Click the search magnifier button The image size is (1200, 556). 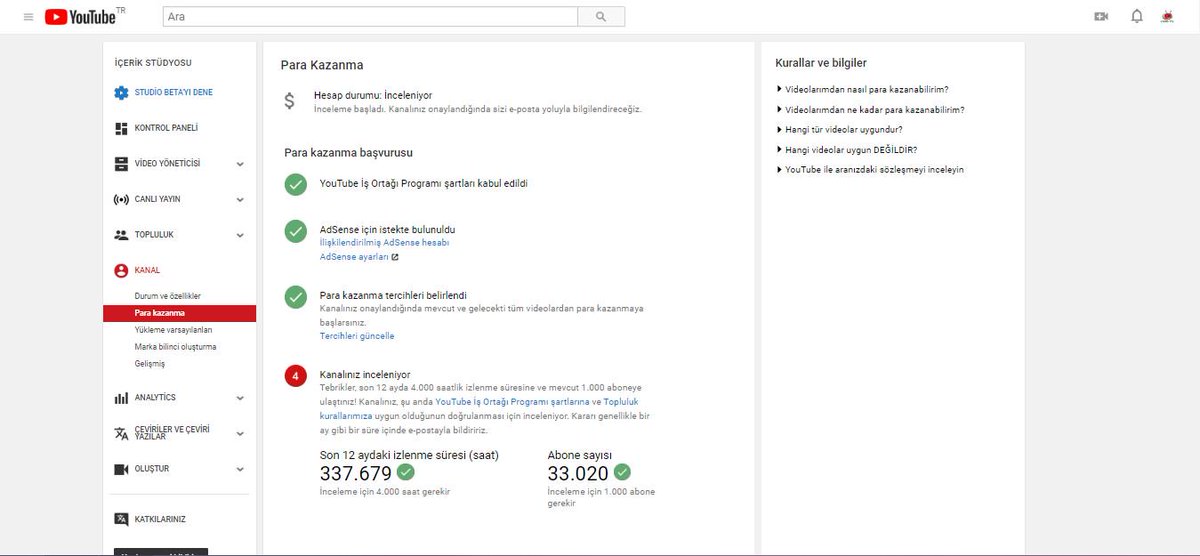click(x=601, y=17)
